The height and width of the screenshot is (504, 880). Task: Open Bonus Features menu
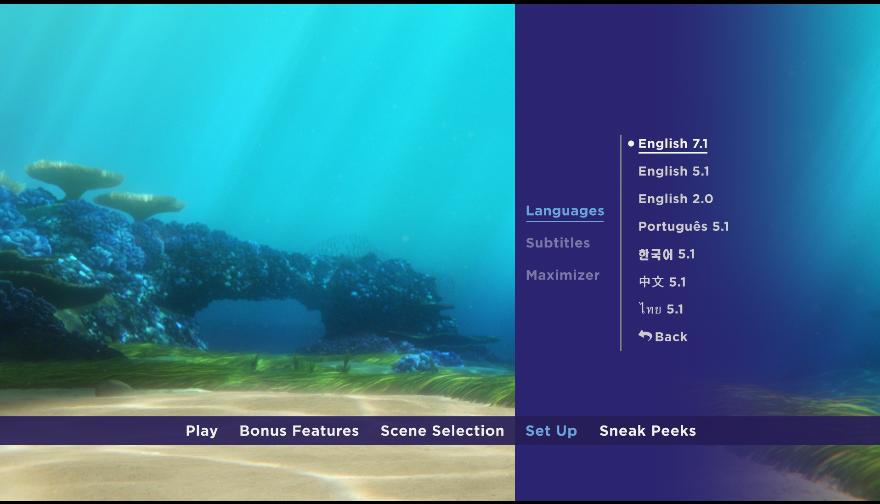299,431
